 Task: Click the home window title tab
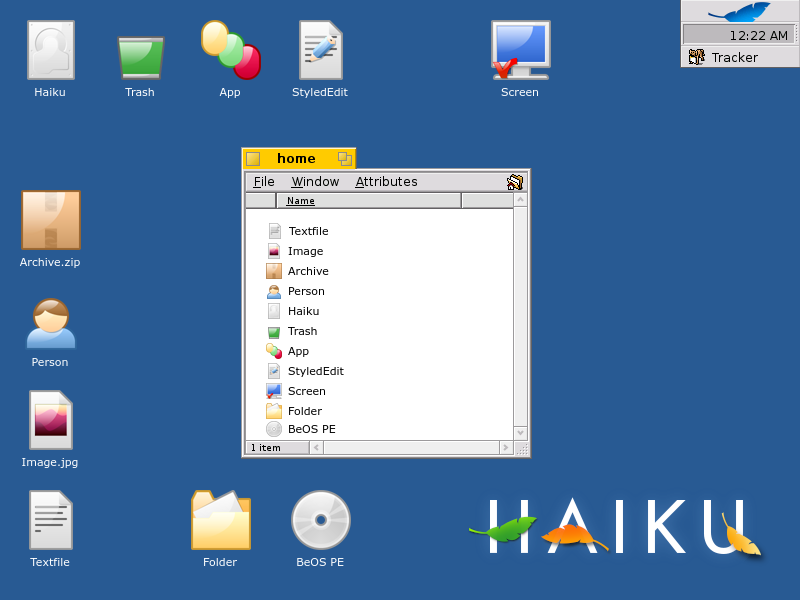(x=298, y=159)
